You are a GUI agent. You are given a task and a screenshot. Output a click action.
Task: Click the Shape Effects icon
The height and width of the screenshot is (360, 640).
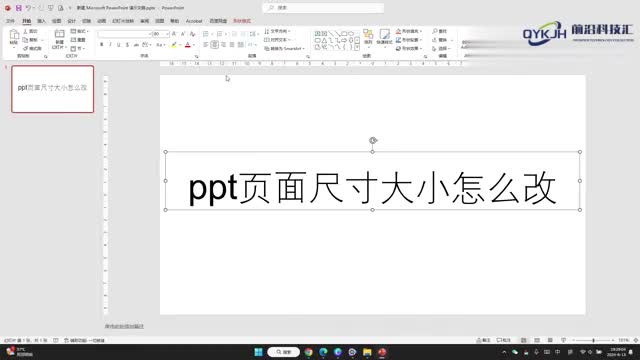[x=398, y=49]
